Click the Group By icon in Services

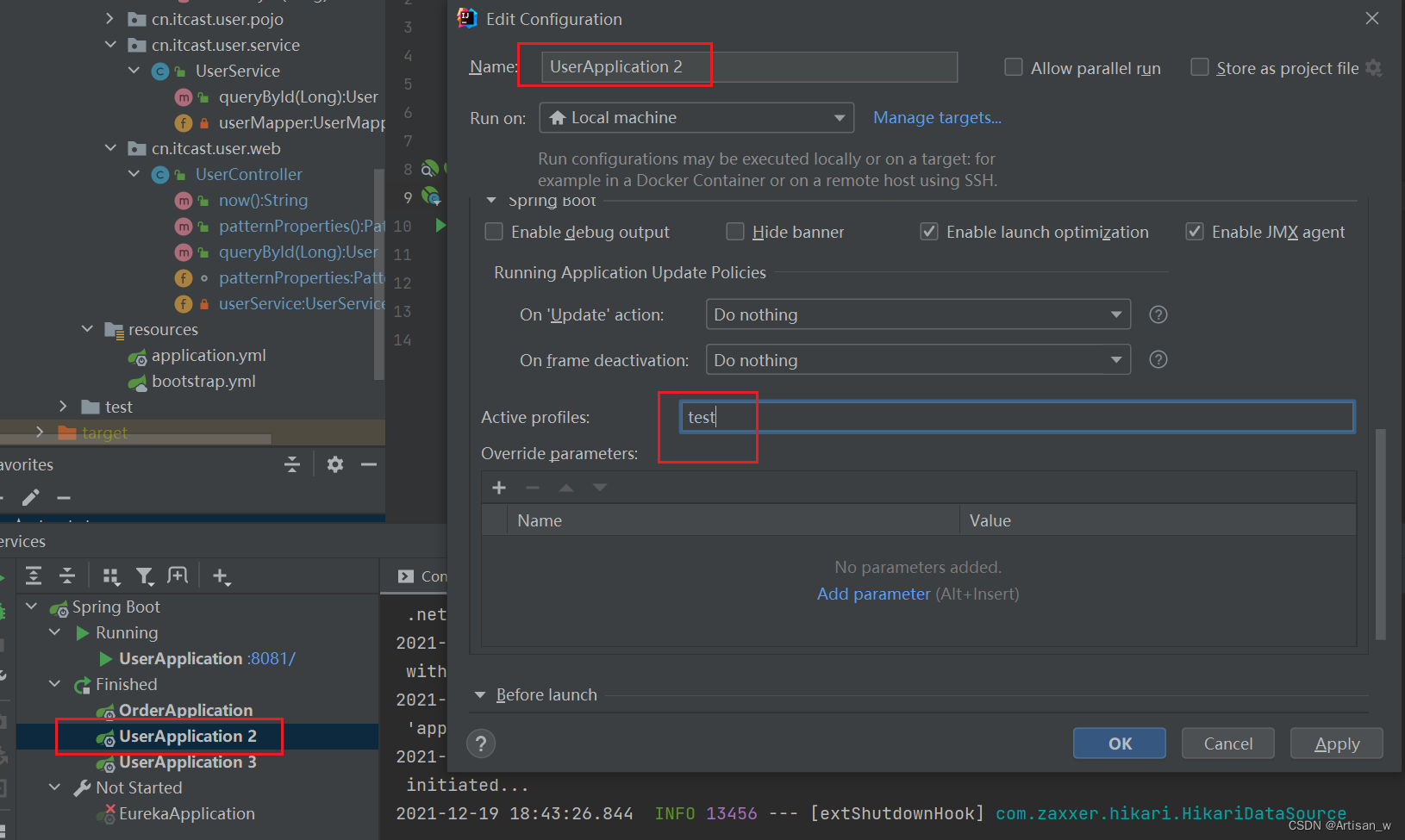point(111,576)
